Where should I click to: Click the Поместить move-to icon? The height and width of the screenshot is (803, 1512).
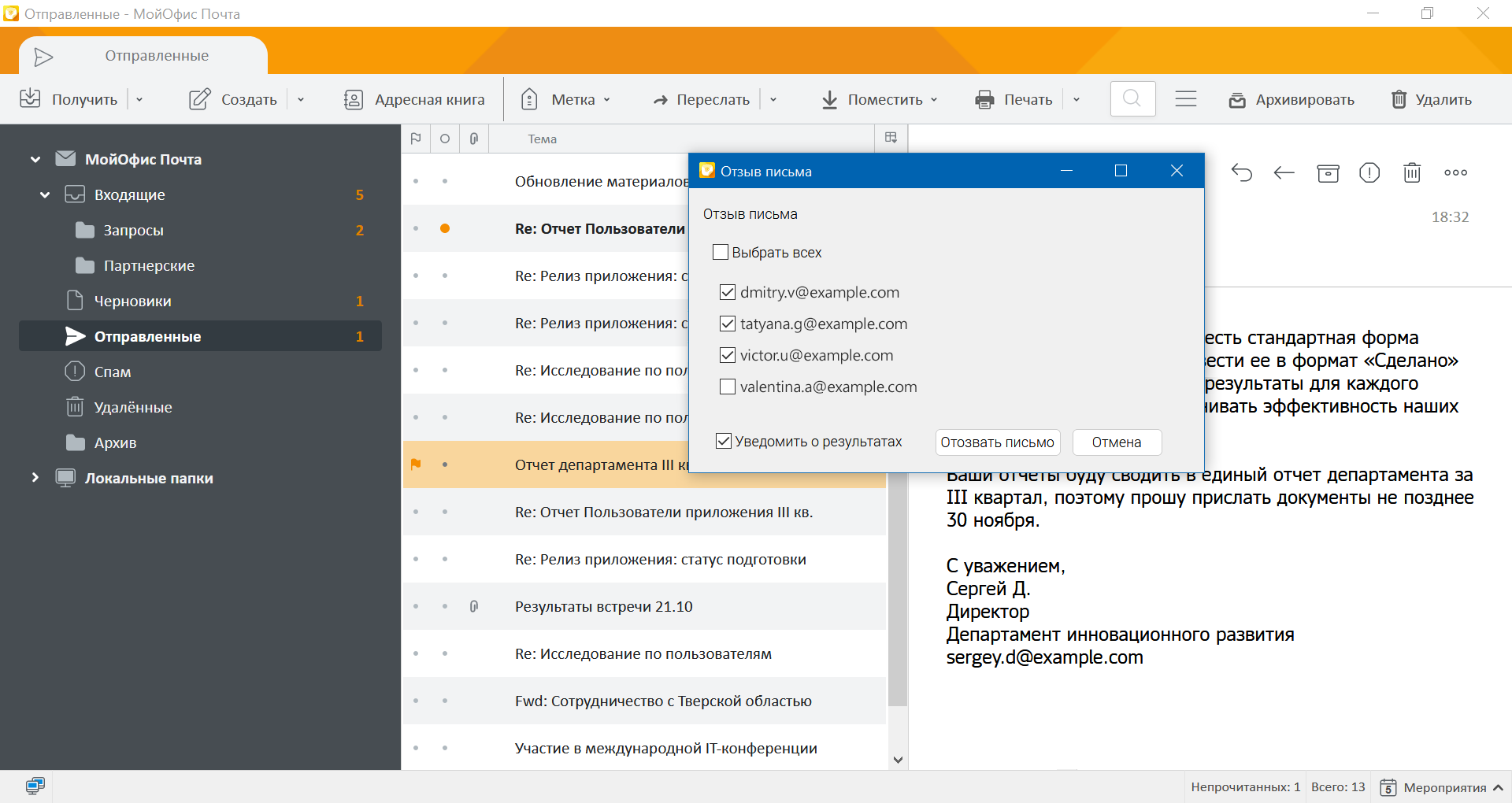pos(830,100)
